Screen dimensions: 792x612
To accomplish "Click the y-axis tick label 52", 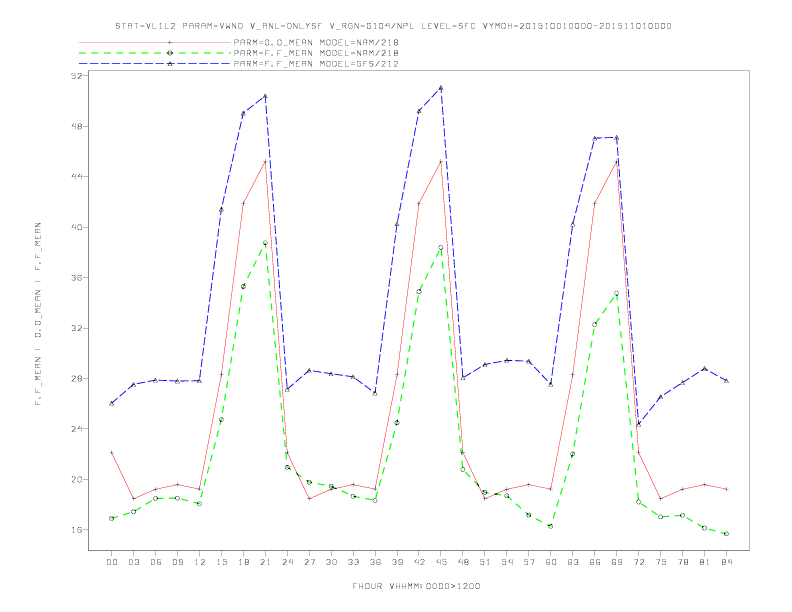I will pos(75,76).
